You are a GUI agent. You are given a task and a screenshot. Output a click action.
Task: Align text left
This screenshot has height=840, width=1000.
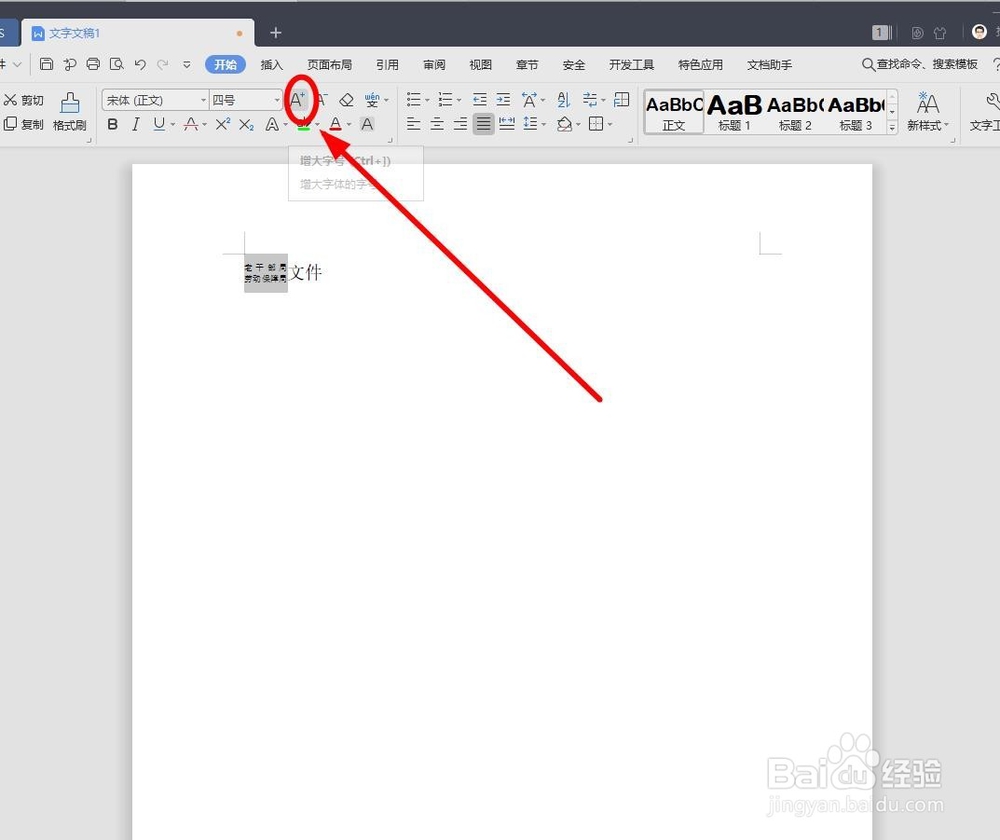413,124
